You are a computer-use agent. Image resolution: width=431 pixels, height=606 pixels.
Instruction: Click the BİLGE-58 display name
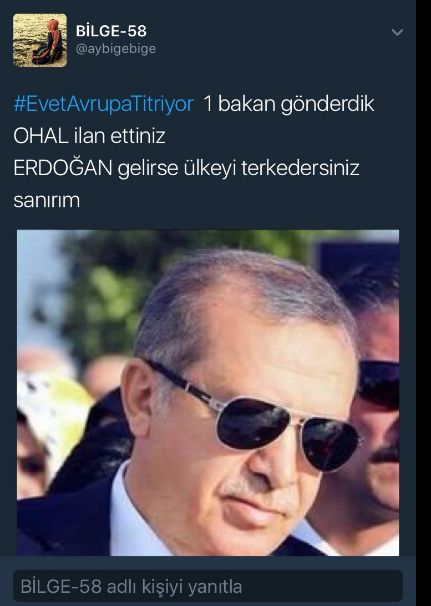[x=111, y=31]
